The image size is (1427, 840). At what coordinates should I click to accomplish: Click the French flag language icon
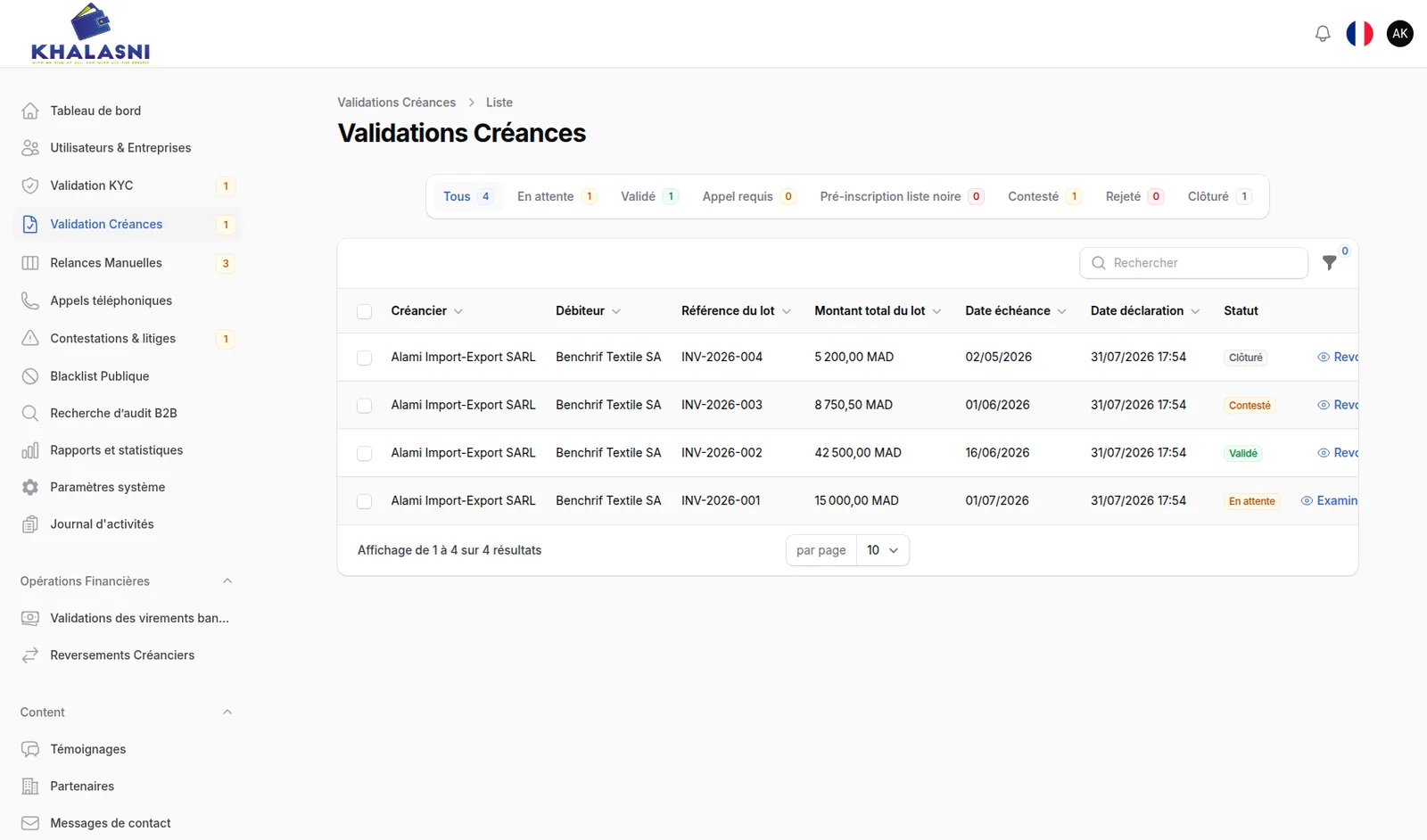[x=1359, y=34]
